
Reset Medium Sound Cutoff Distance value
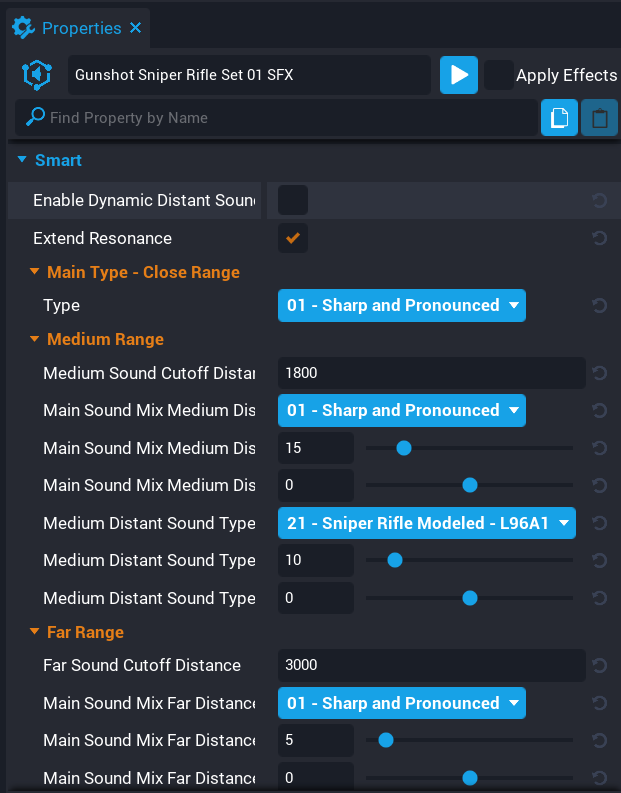coord(599,373)
